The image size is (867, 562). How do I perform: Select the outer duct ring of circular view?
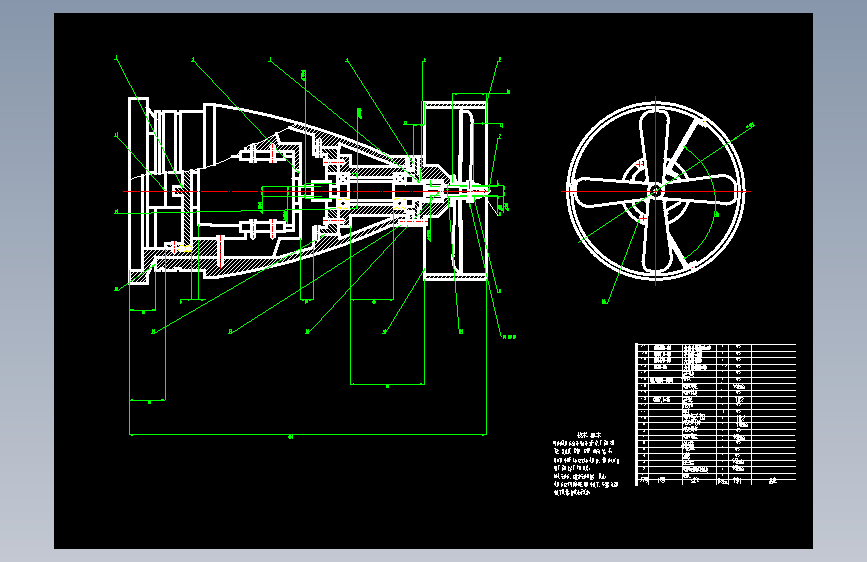[656, 191]
